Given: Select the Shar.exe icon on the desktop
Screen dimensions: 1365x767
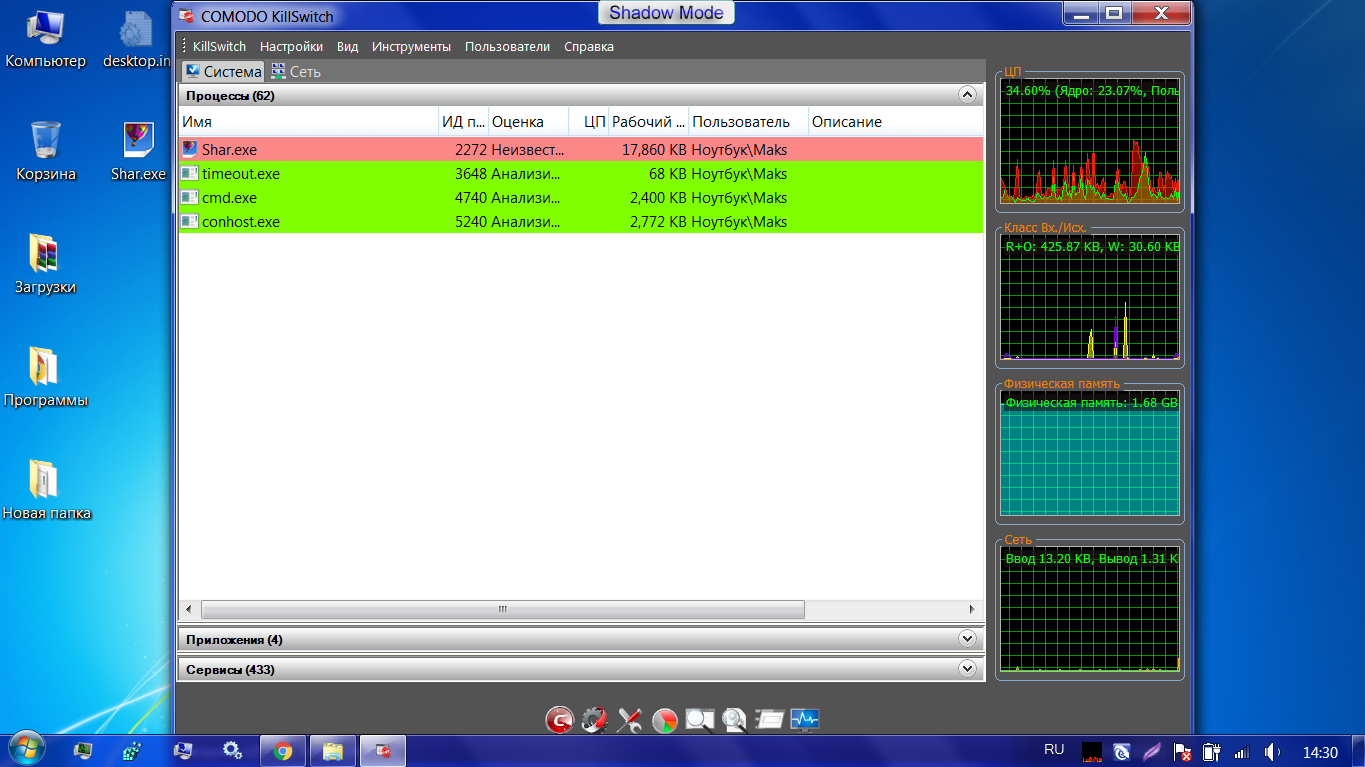Looking at the screenshot, I should [138, 152].
